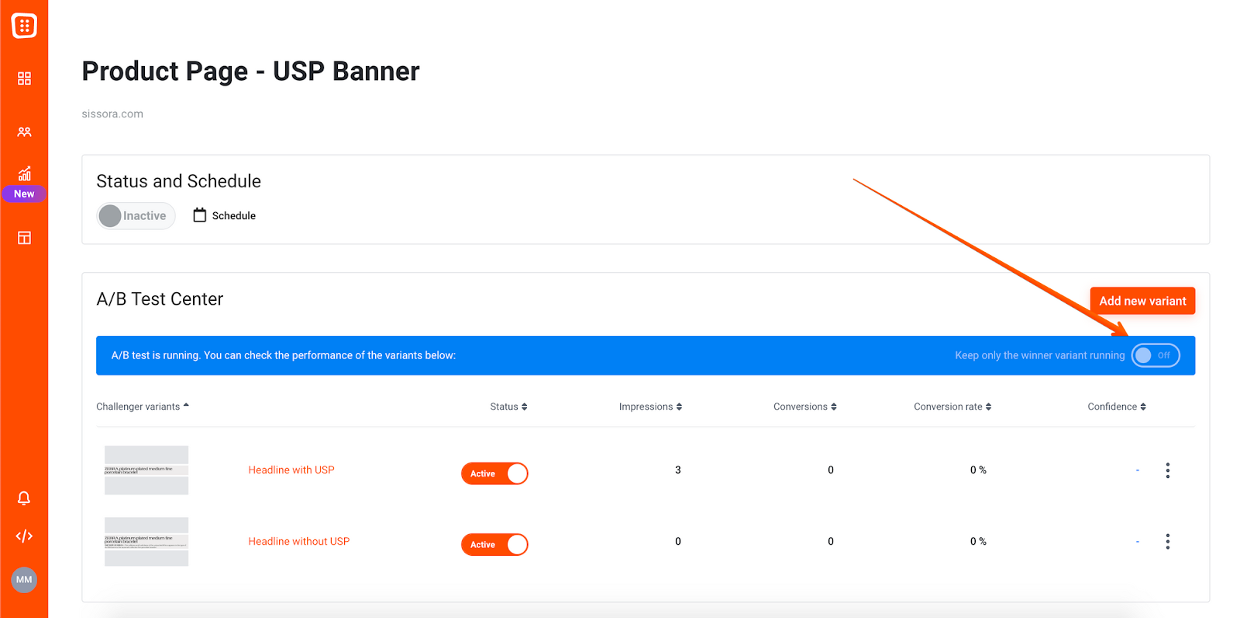
Task: Open the calendar Schedule icon
Action: click(197, 215)
